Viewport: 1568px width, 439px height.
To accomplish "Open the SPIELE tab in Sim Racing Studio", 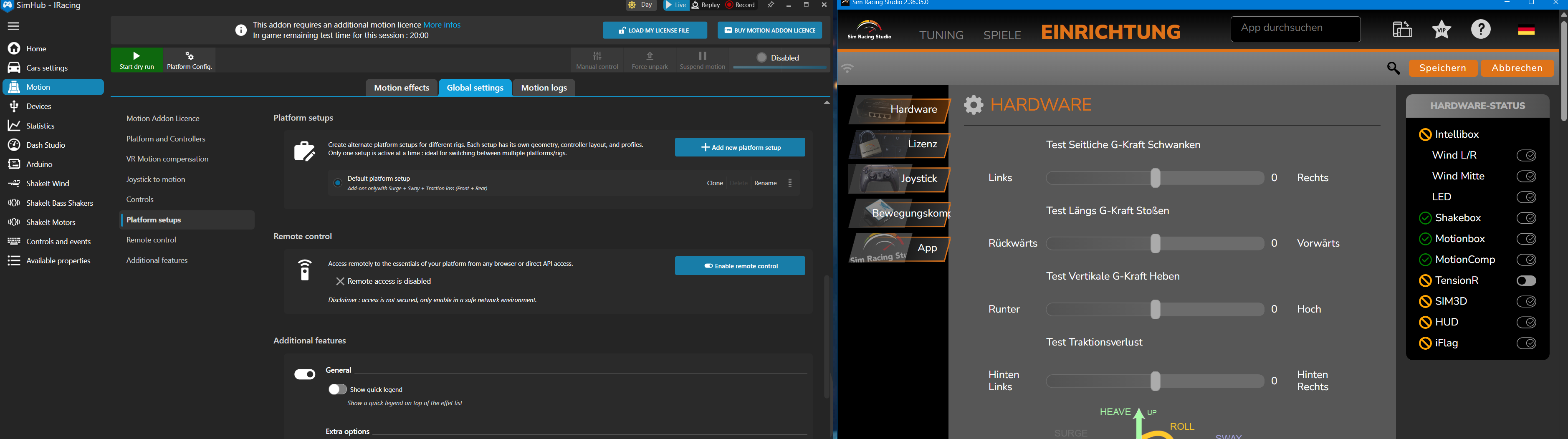I will [x=1002, y=35].
